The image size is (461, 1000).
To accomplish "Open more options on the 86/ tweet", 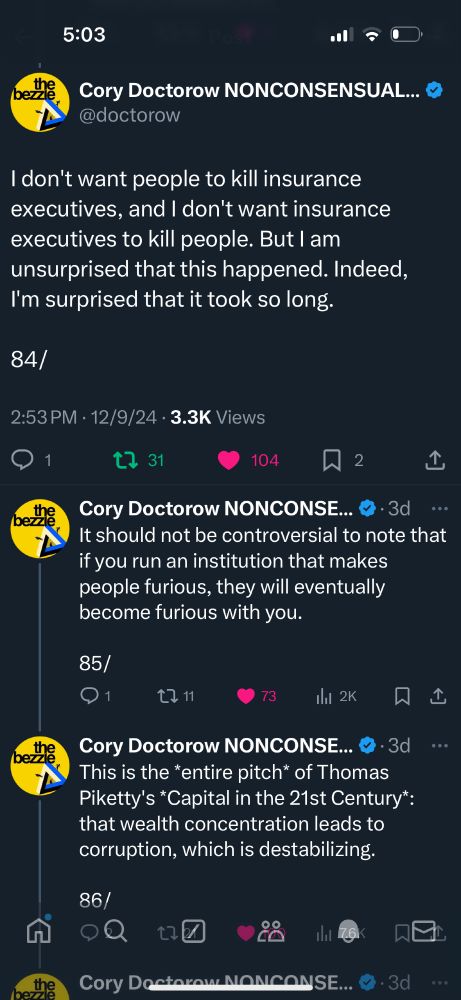I will (x=439, y=745).
